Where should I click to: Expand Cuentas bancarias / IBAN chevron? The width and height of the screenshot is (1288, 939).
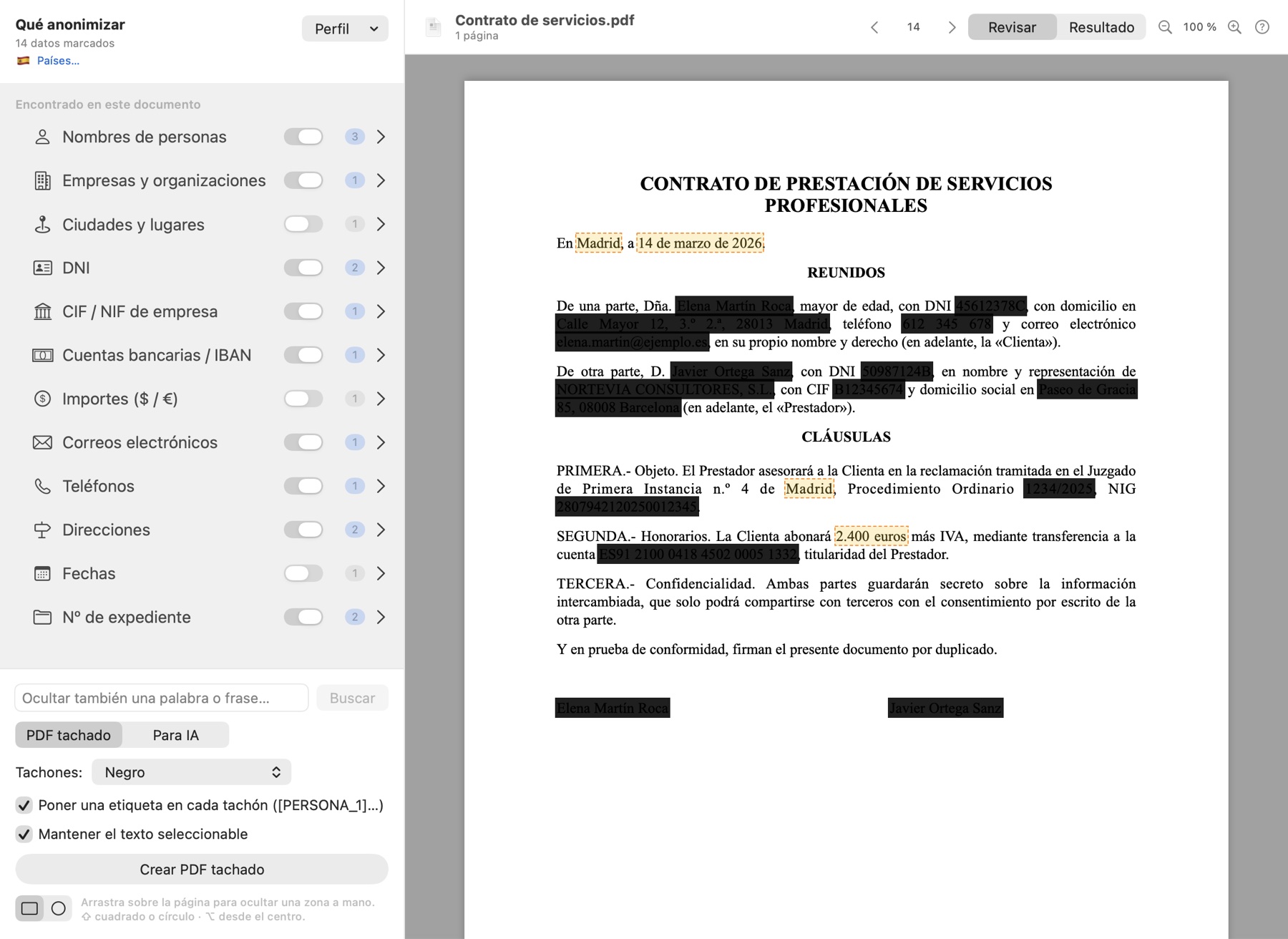[381, 355]
